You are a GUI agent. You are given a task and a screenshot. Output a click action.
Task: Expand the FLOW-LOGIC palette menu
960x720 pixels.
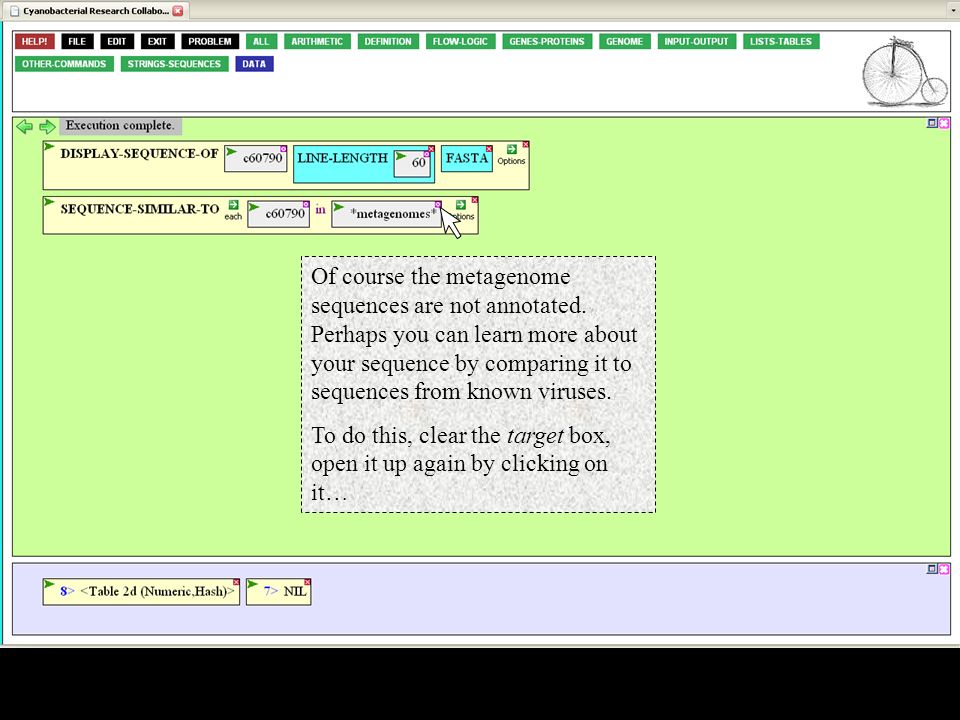[x=460, y=42]
